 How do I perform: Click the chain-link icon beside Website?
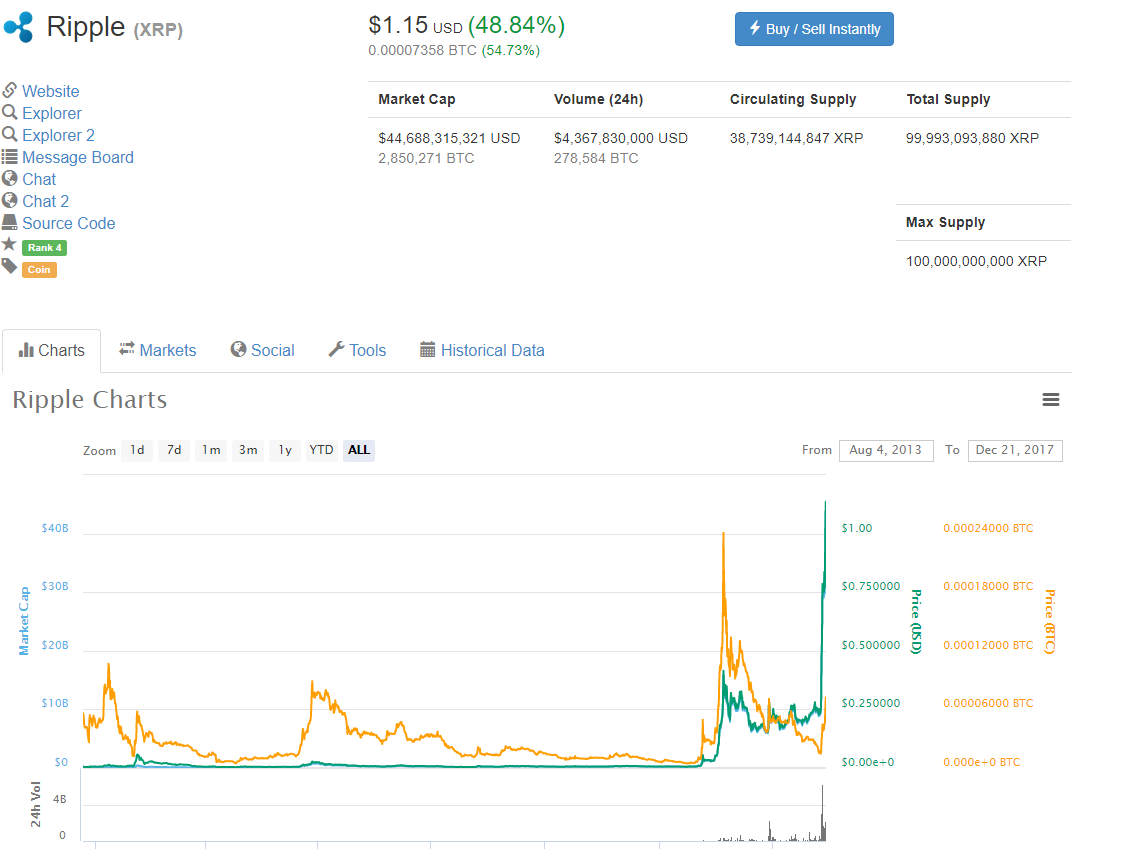click(x=9, y=91)
